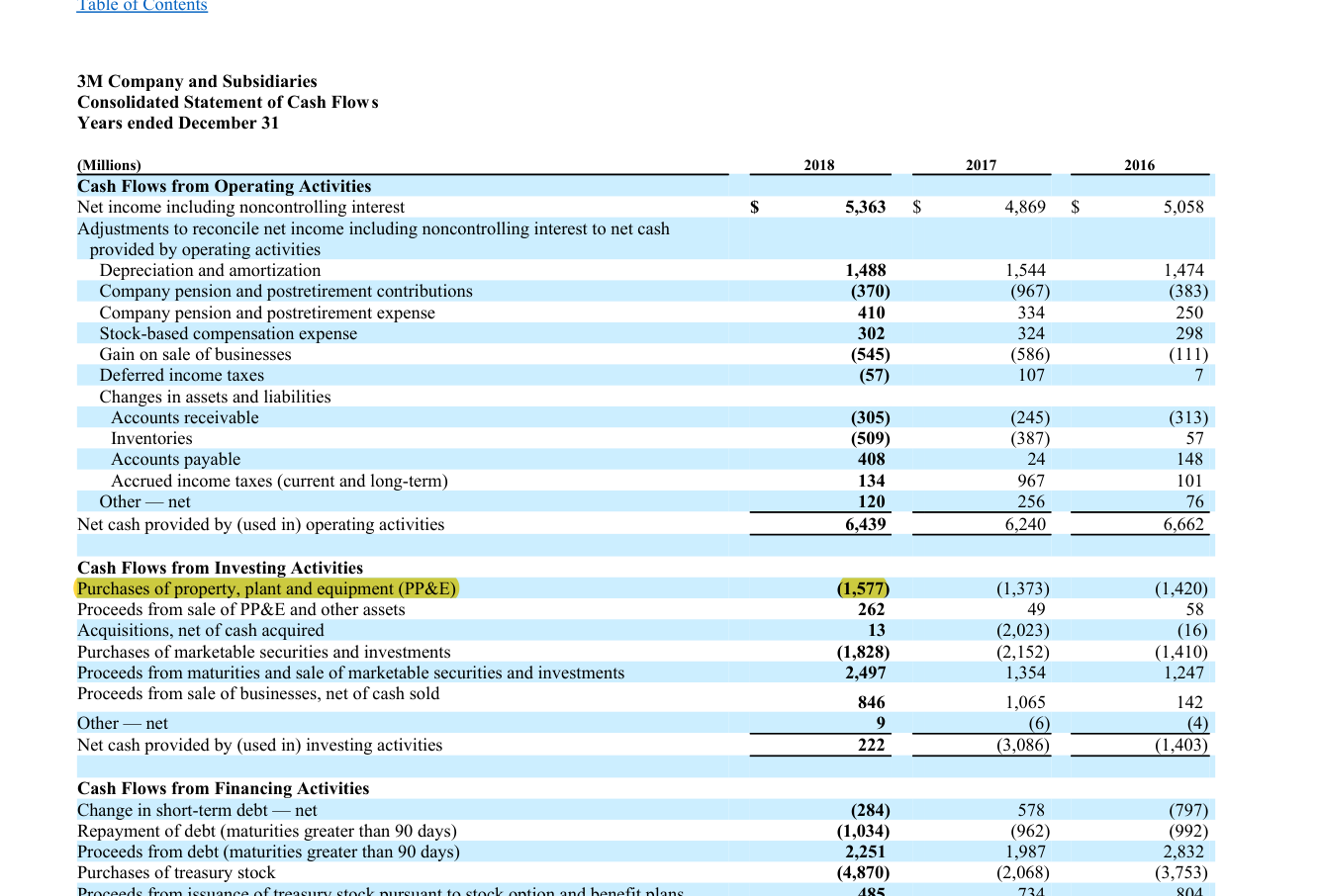Click the "Repayment of debt" row label
This screenshot has width=1319, height=896.
pyautogui.click(x=267, y=831)
